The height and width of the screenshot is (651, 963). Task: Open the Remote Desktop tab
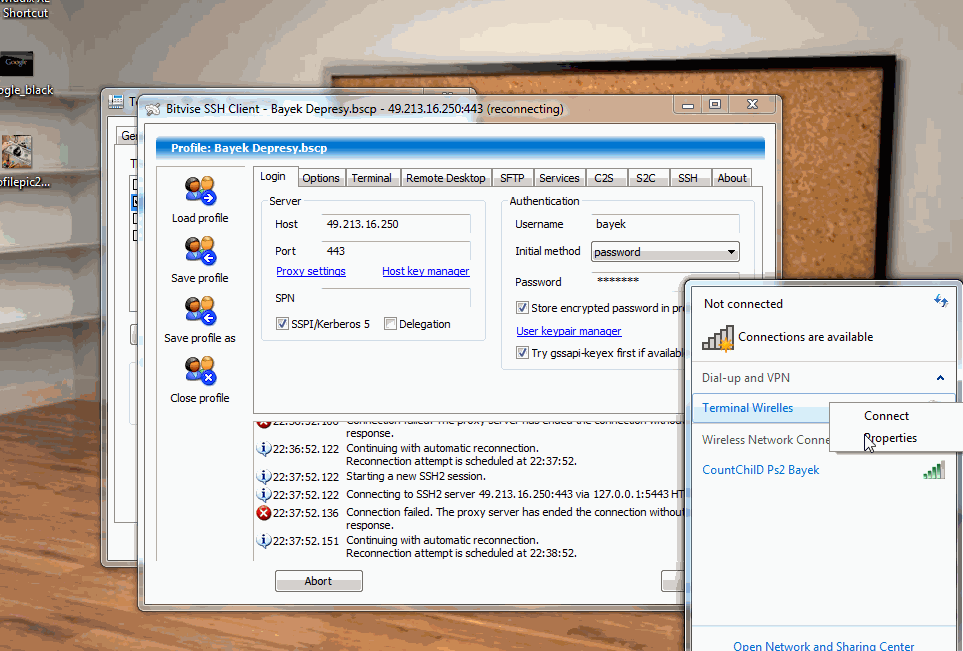[446, 178]
